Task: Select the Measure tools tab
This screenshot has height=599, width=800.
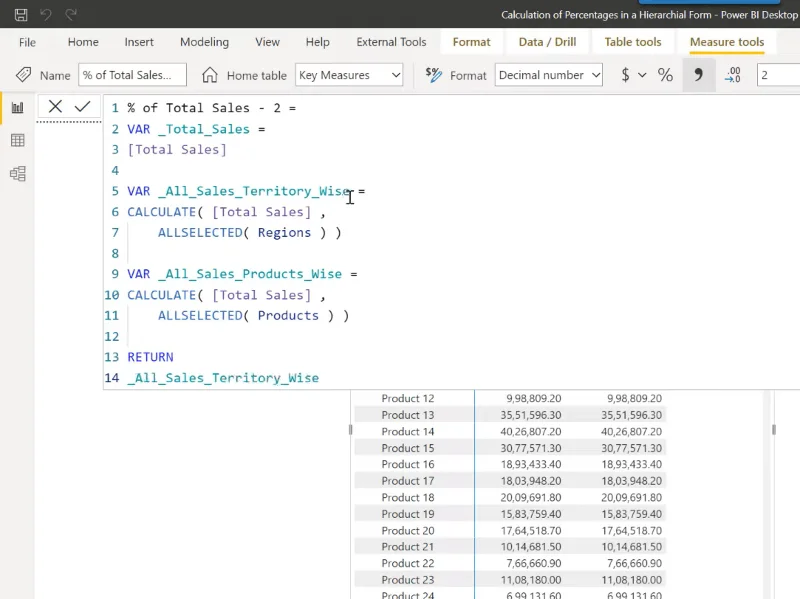Action: (727, 42)
